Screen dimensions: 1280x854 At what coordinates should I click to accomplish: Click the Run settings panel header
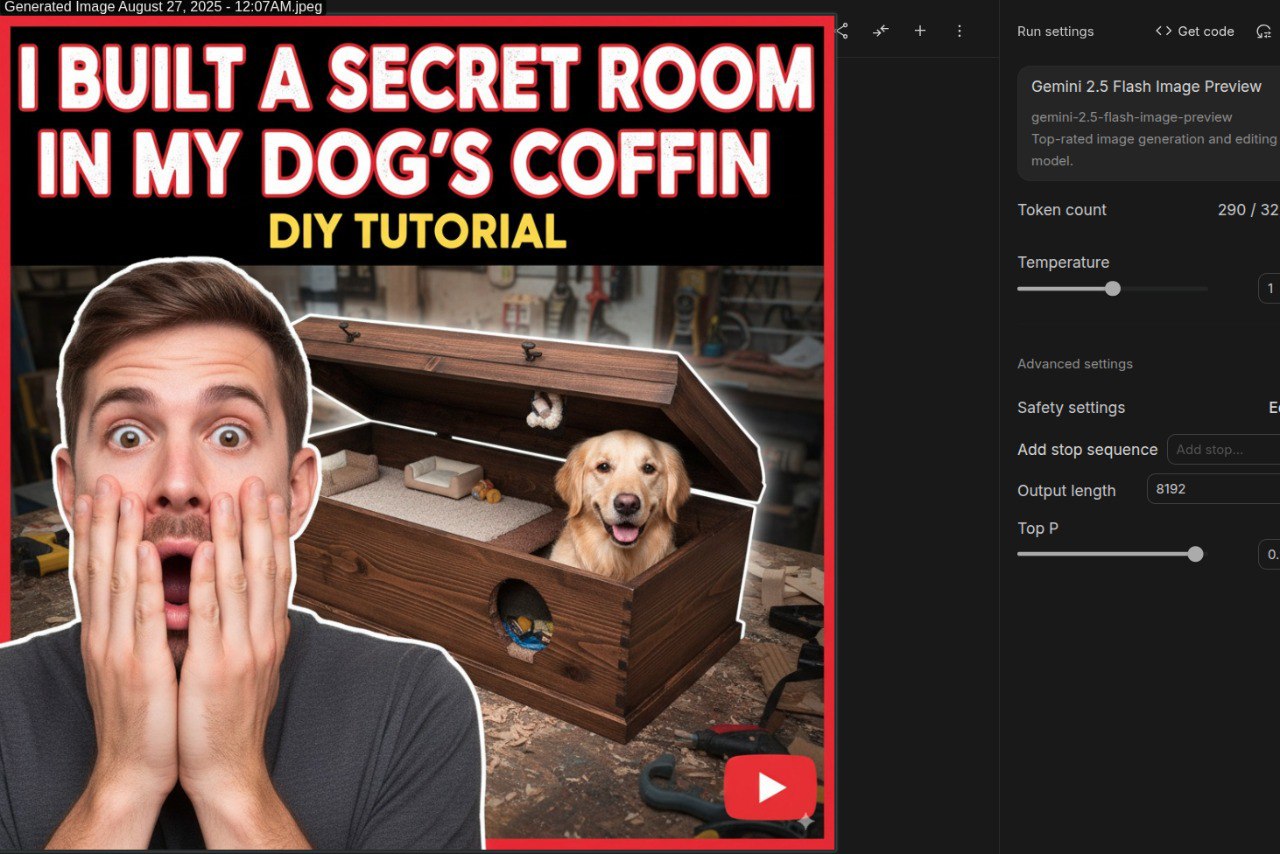pyautogui.click(x=1055, y=31)
